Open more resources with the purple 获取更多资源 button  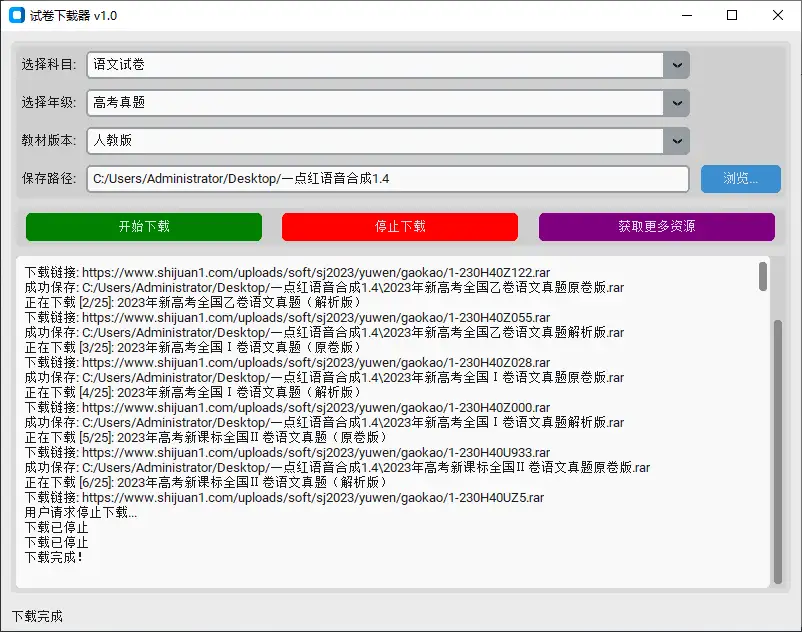656,227
